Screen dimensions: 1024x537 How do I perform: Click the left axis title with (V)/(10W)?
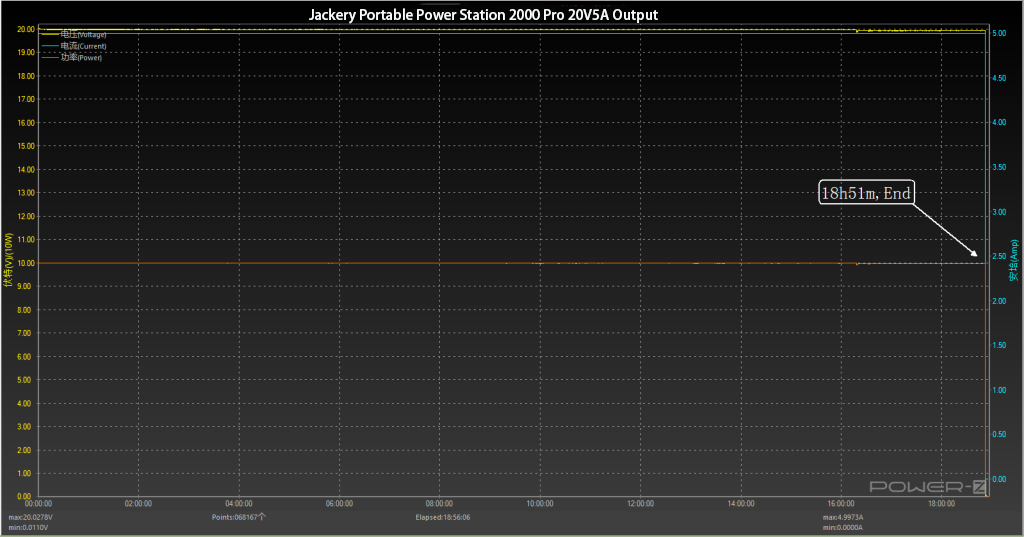click(x=8, y=260)
